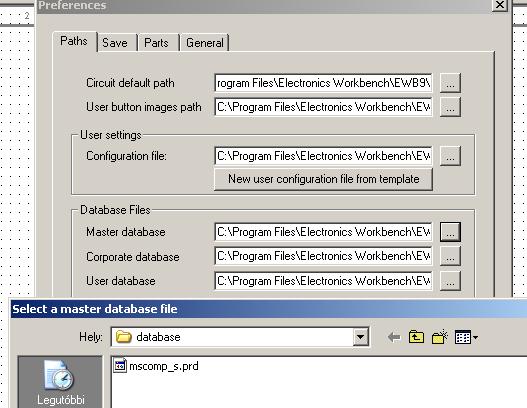The image size is (527, 408).
Task: Select the mscomp_s.prd file name
Action: [164, 366]
